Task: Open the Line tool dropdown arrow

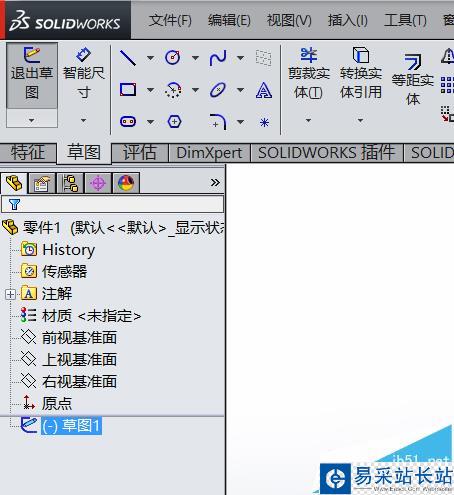Action: pos(151,58)
